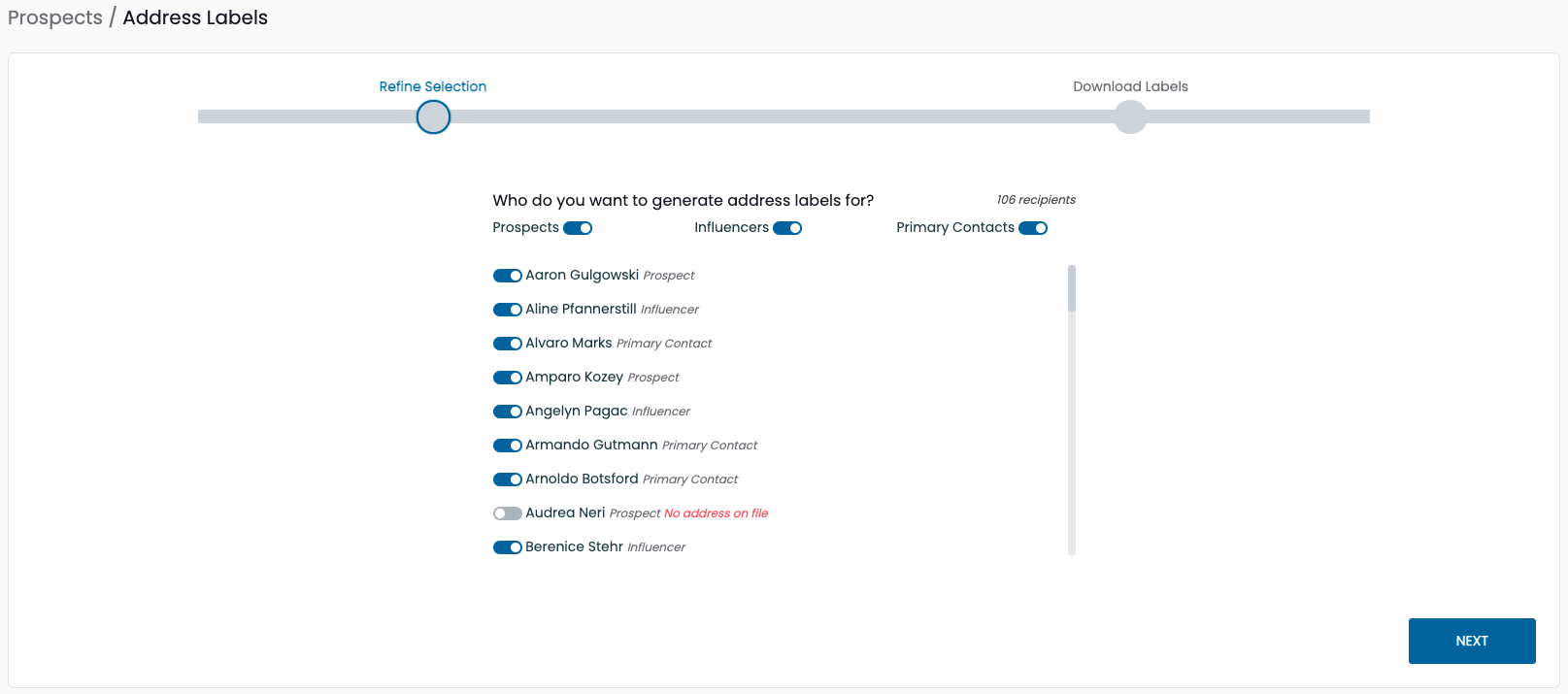Select the Download Labels step label
Image resolution: width=1568 pixels, height=694 pixels.
[1130, 86]
